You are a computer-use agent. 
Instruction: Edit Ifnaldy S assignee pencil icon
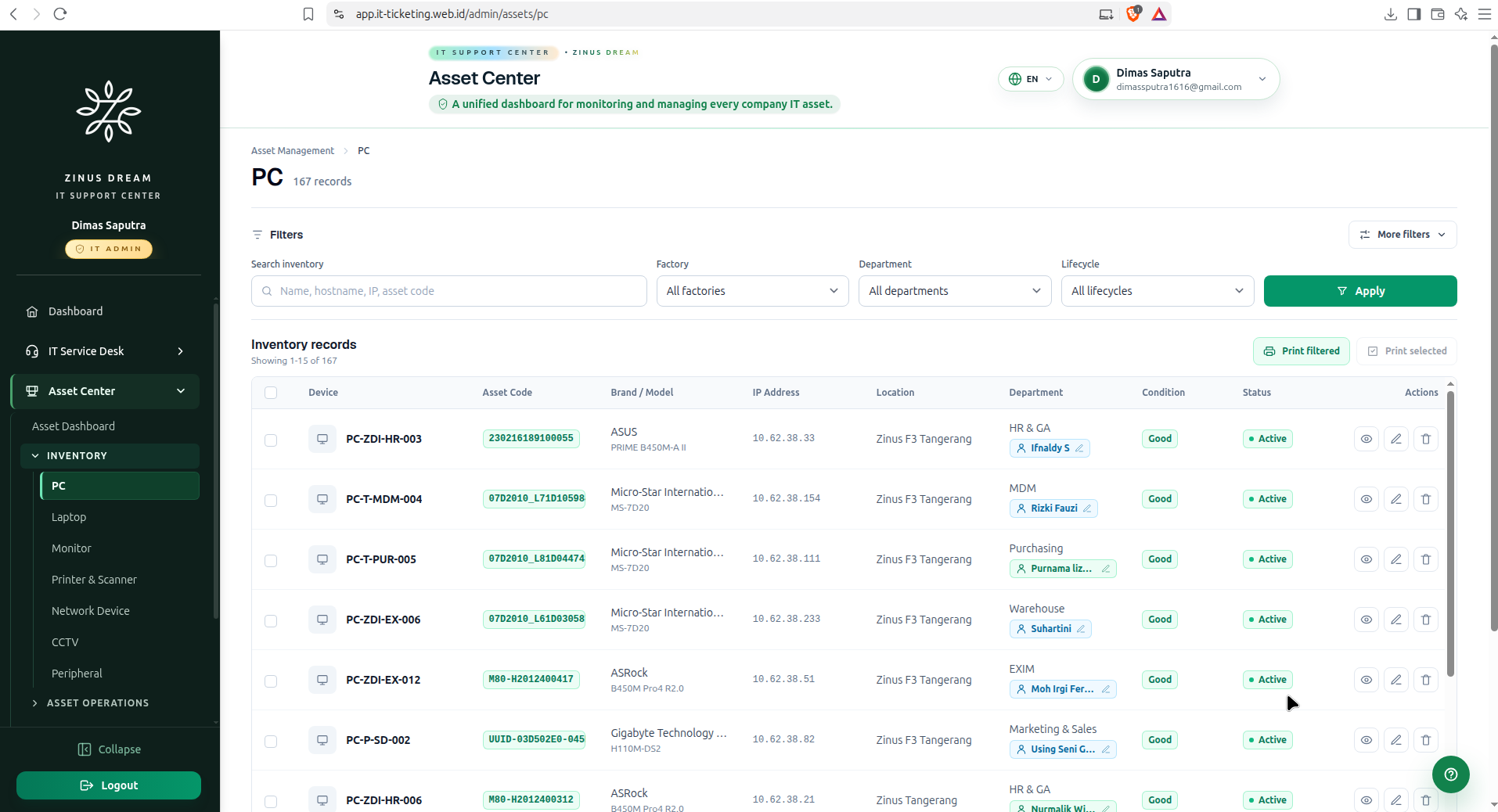[1079, 448]
